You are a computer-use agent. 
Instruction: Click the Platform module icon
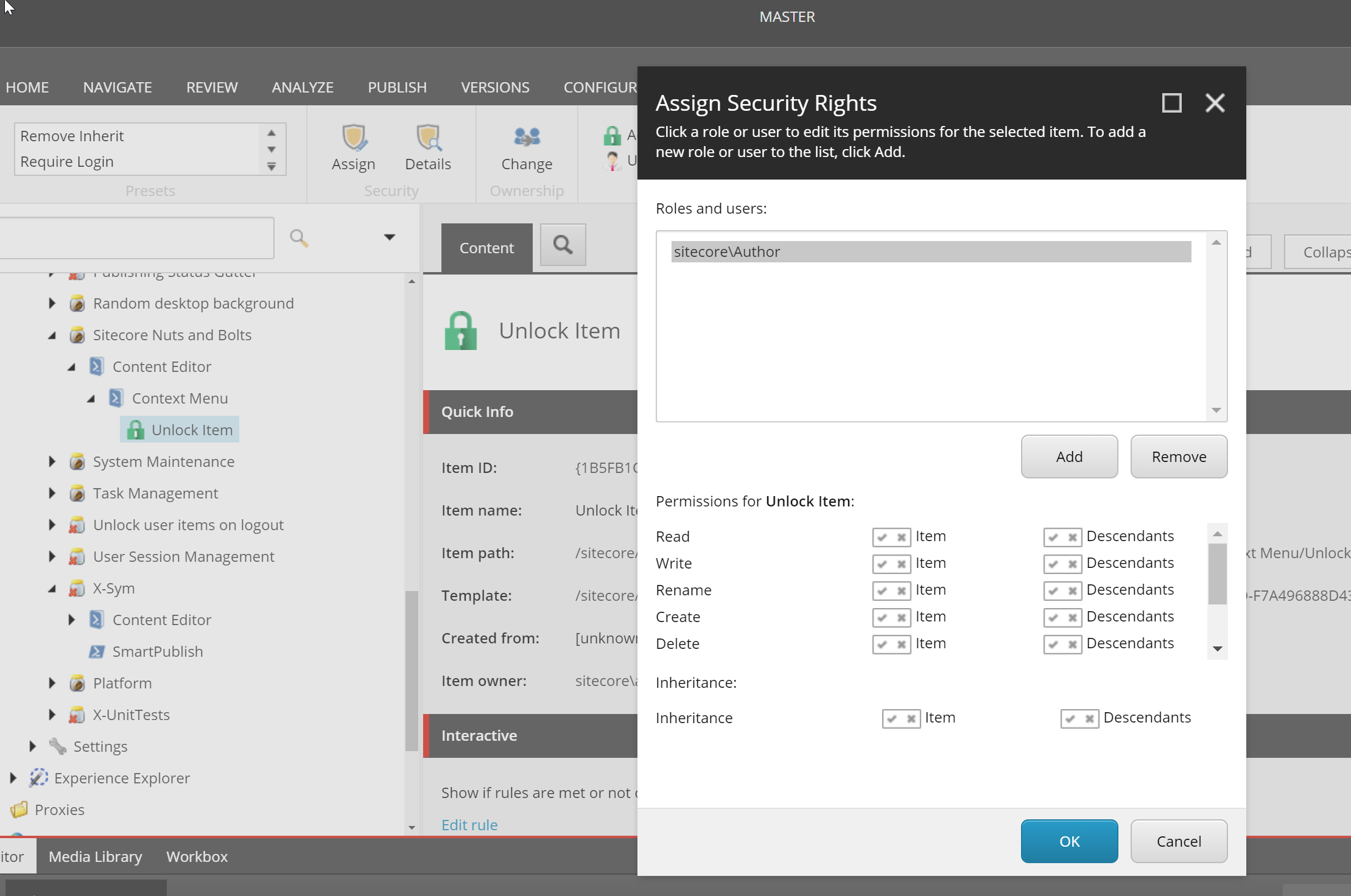coord(77,683)
